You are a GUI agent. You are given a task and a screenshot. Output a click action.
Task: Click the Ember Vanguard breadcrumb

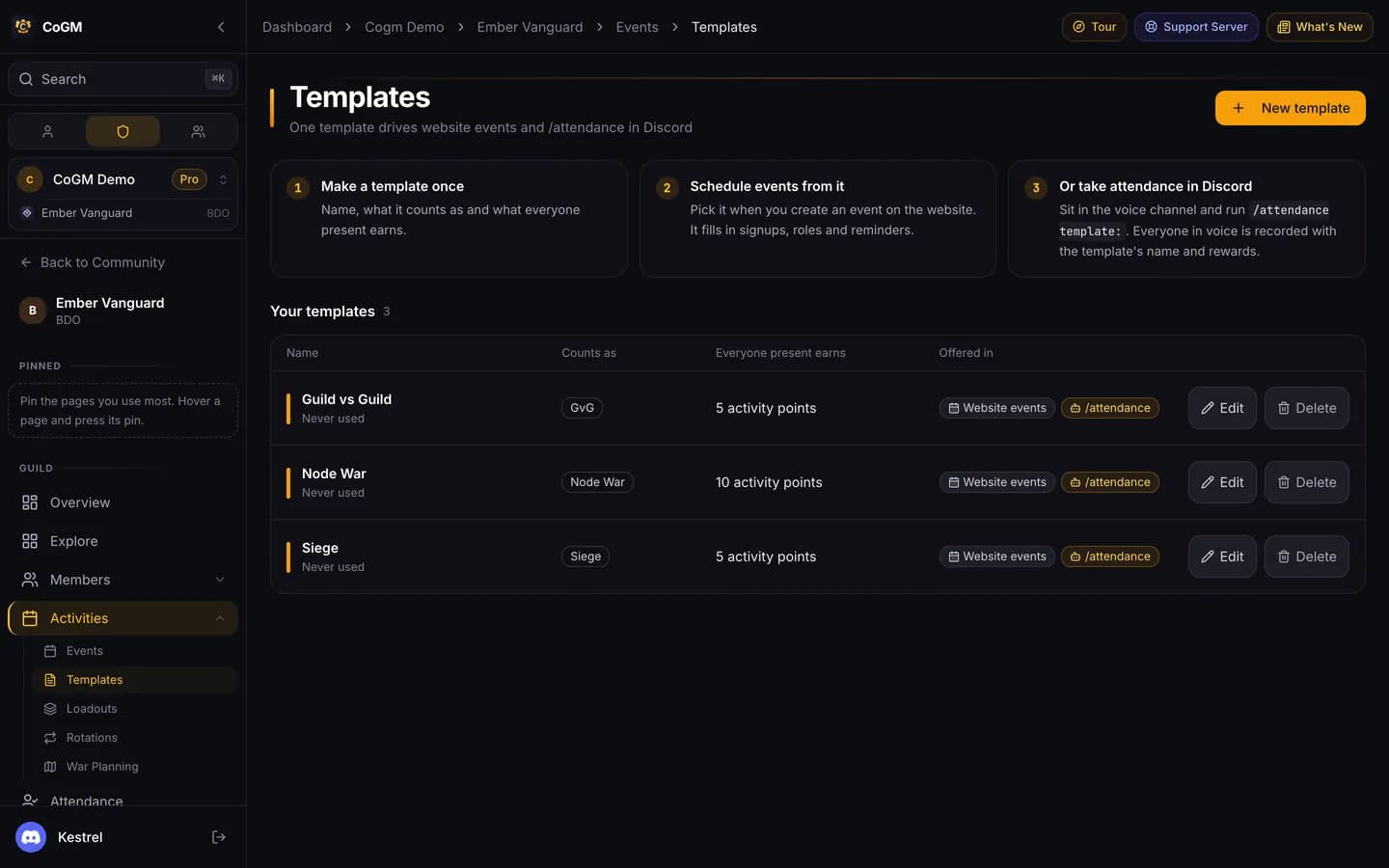click(x=530, y=27)
